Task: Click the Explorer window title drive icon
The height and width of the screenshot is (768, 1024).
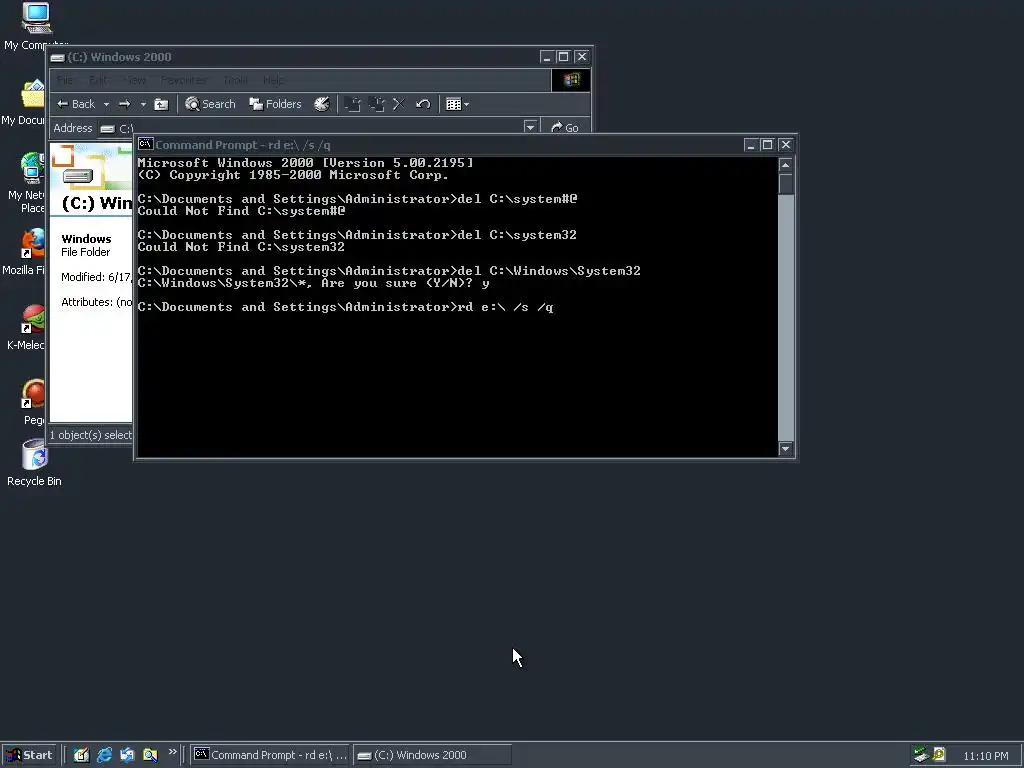Action: (57, 57)
